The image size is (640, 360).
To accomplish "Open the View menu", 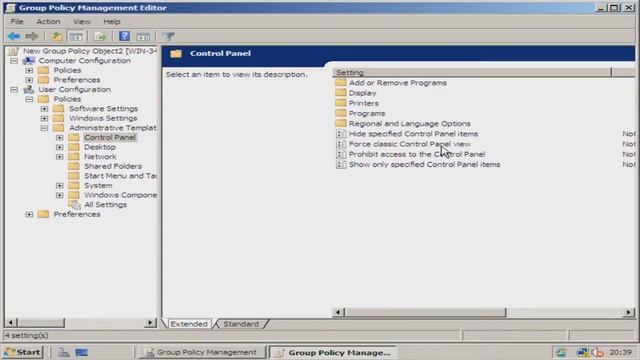I will [x=82, y=21].
